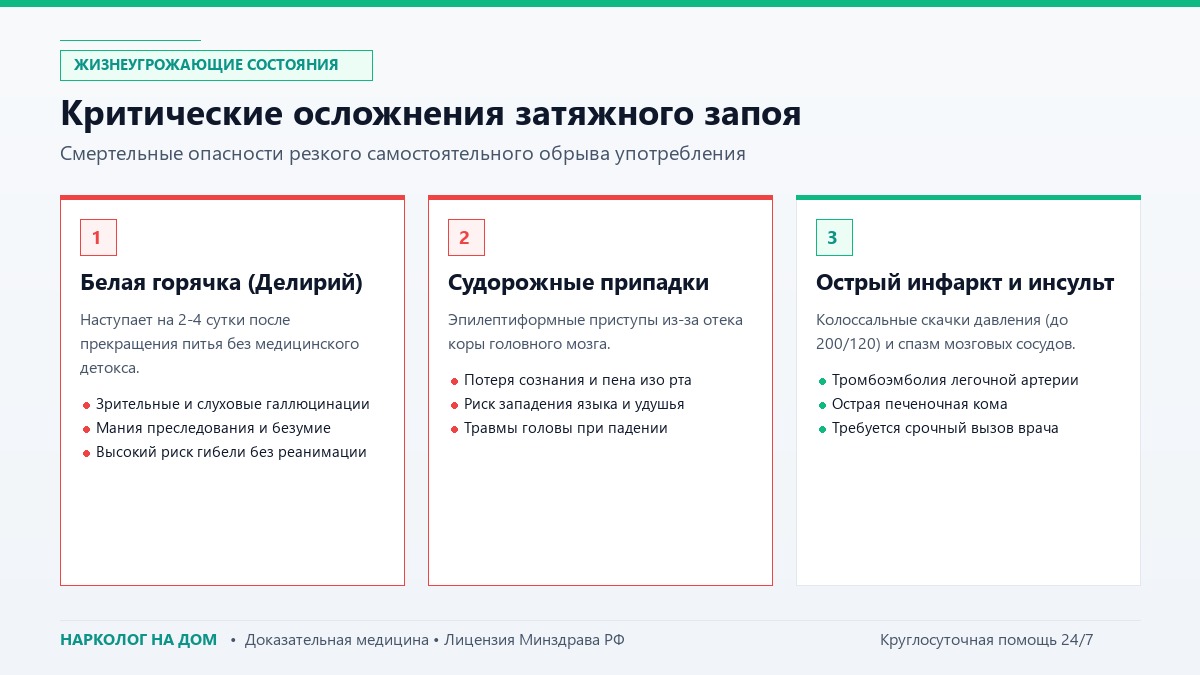1200x675 pixels.
Task: Click the paragraph about 'Эпилептиформные приступы'
Action: click(596, 332)
